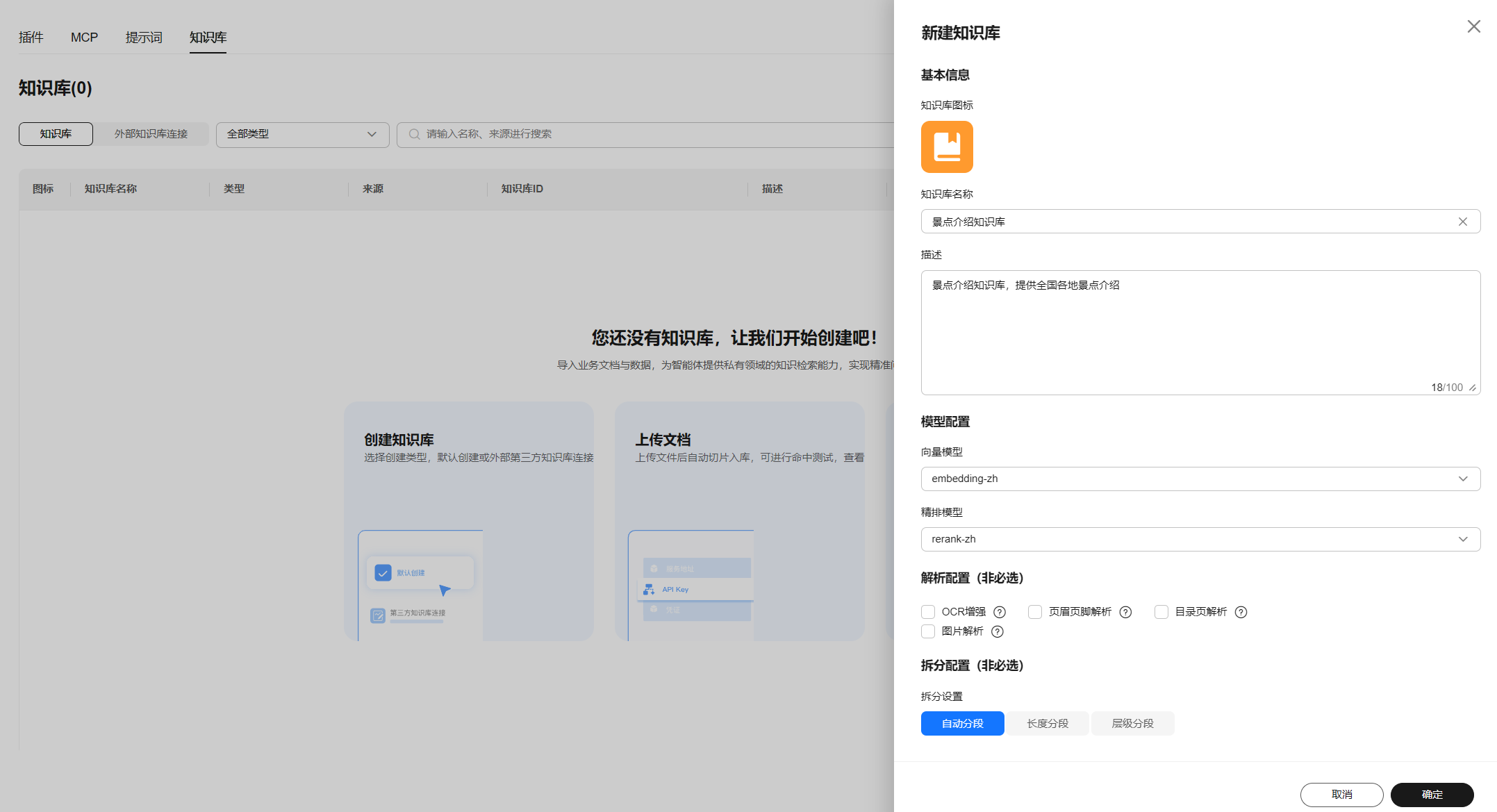Check the 页眉页脚解析 option
The width and height of the screenshot is (1497, 812).
1034,612
